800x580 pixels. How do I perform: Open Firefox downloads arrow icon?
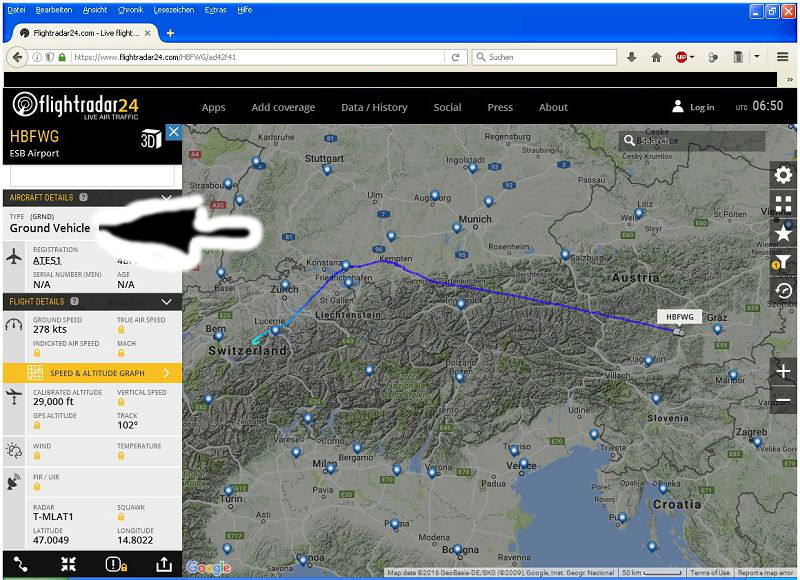(x=632, y=57)
